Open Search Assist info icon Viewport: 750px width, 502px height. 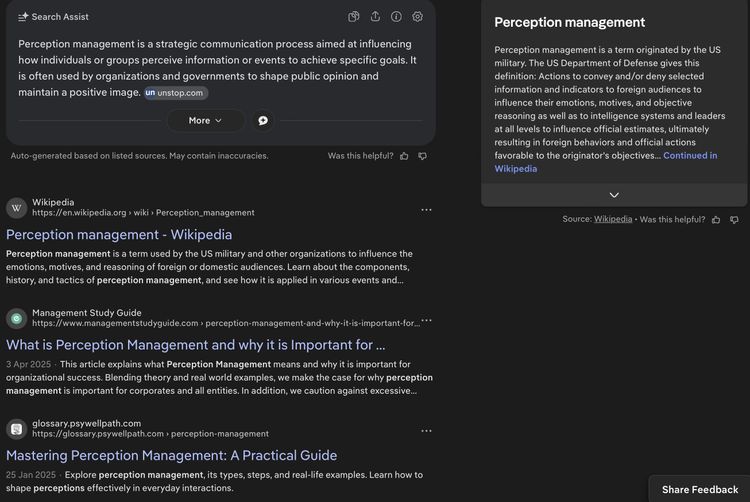click(x=396, y=17)
